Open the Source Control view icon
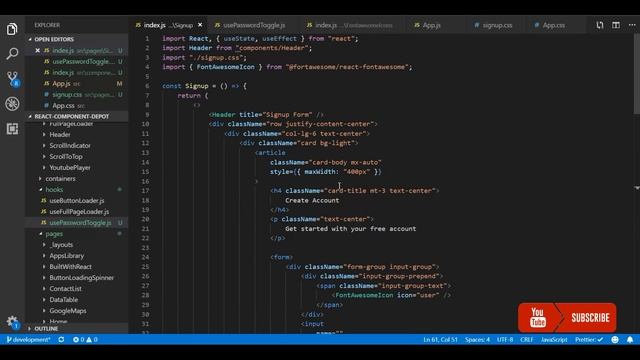This screenshot has width=640, height=360. (x=12, y=78)
